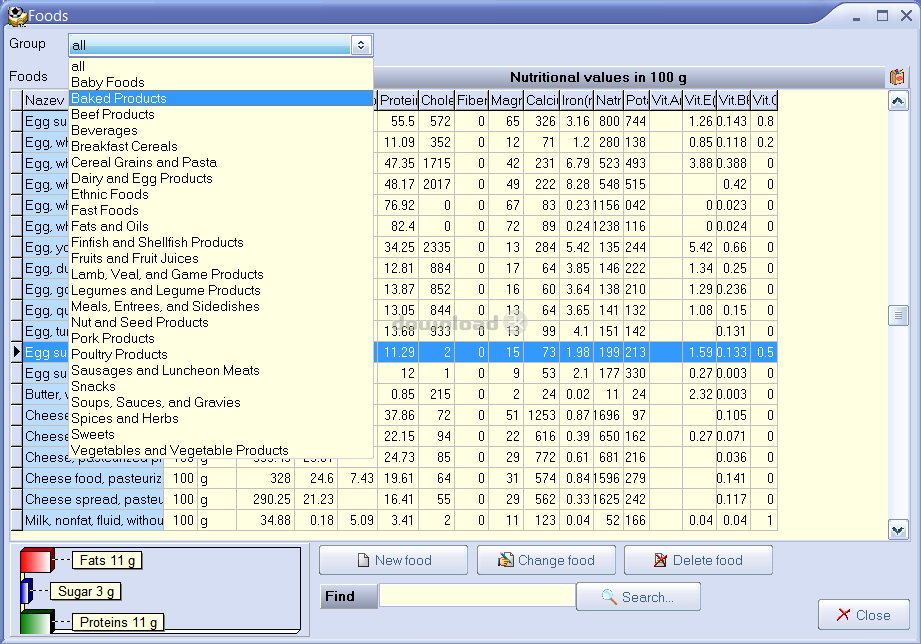This screenshot has height=644, width=921.
Task: Open the Group combo box arrow
Action: coord(361,45)
